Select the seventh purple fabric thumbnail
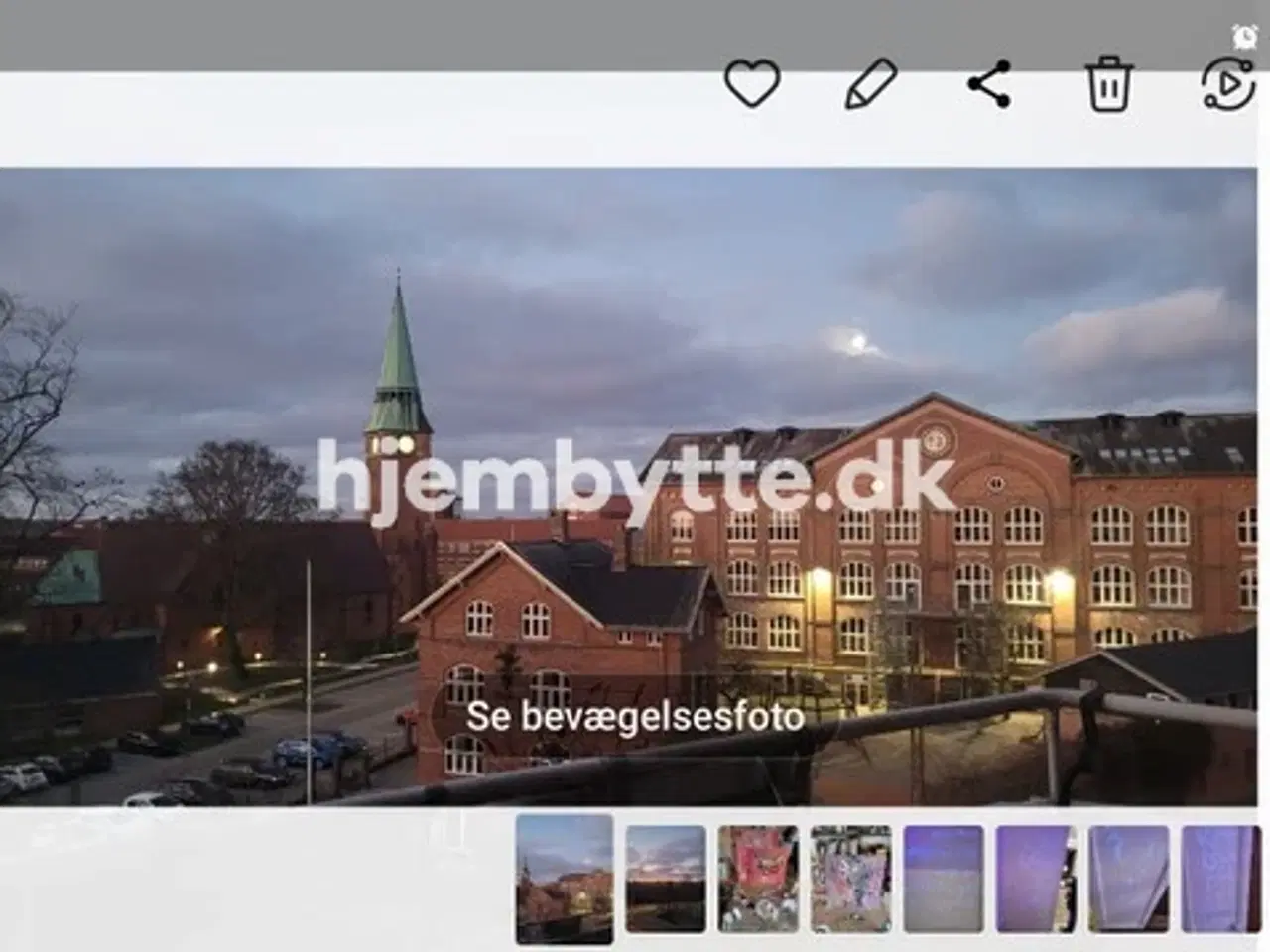1270x952 pixels. click(x=1129, y=879)
